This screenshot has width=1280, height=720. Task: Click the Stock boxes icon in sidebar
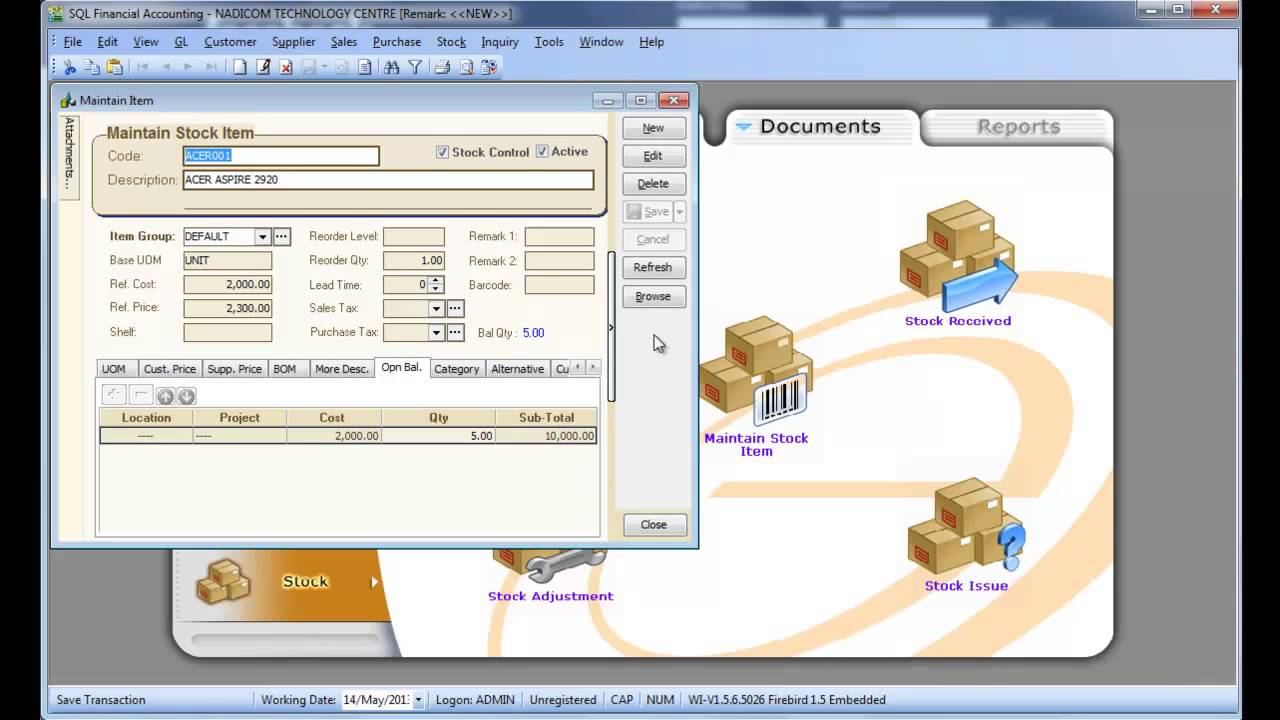click(x=223, y=581)
